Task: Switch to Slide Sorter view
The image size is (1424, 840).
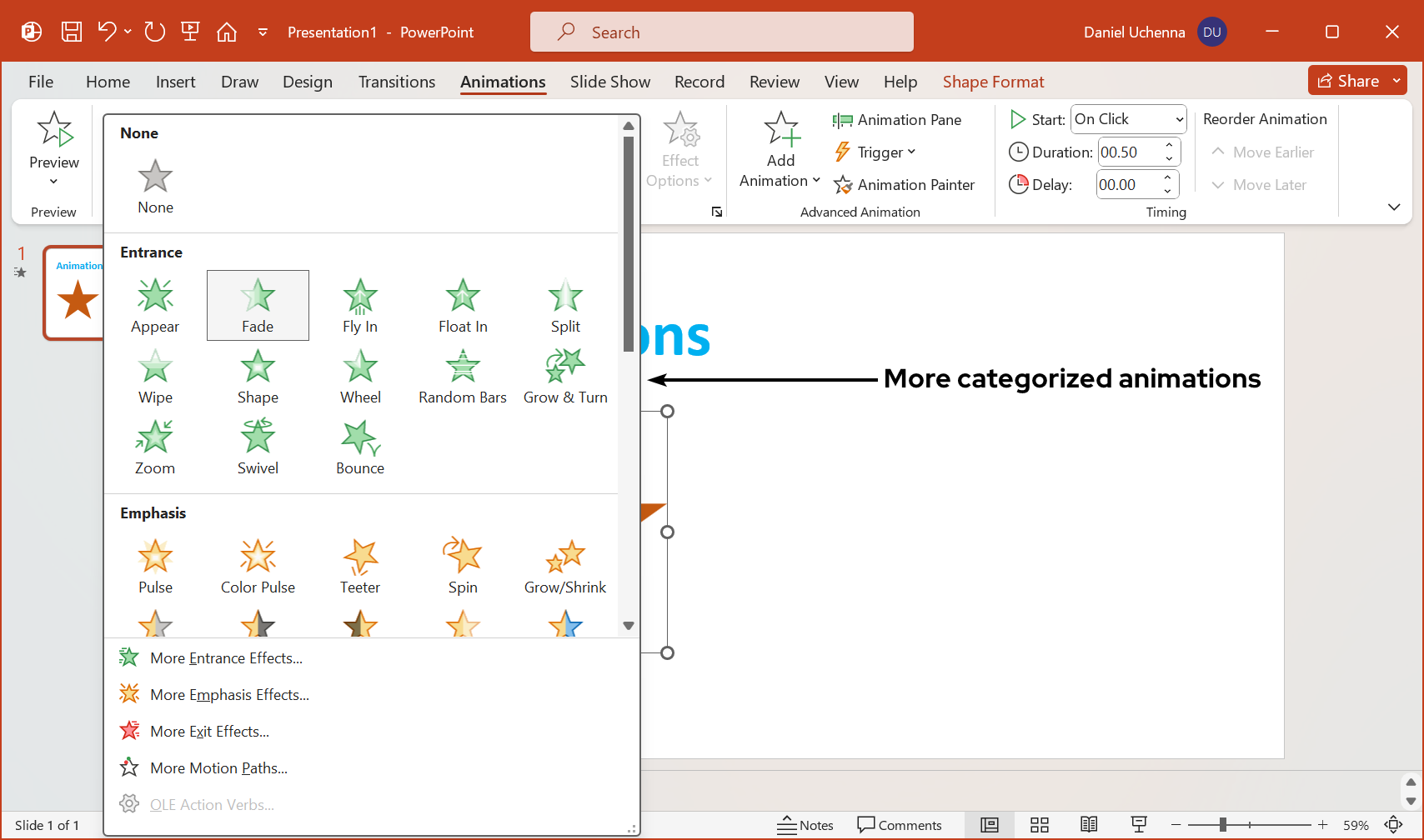Action: tap(1040, 825)
